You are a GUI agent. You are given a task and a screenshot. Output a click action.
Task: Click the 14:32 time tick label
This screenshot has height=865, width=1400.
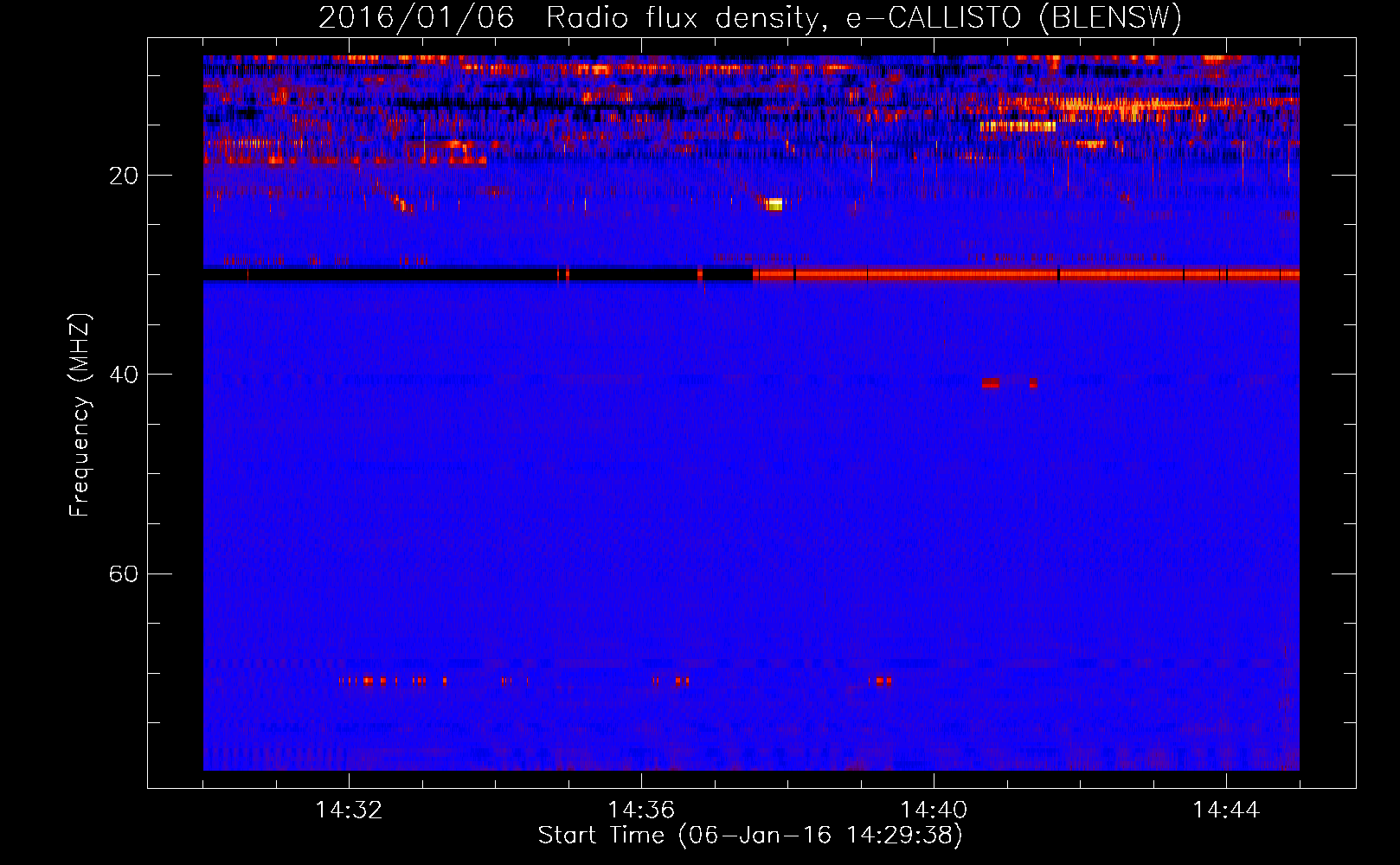coord(349,810)
